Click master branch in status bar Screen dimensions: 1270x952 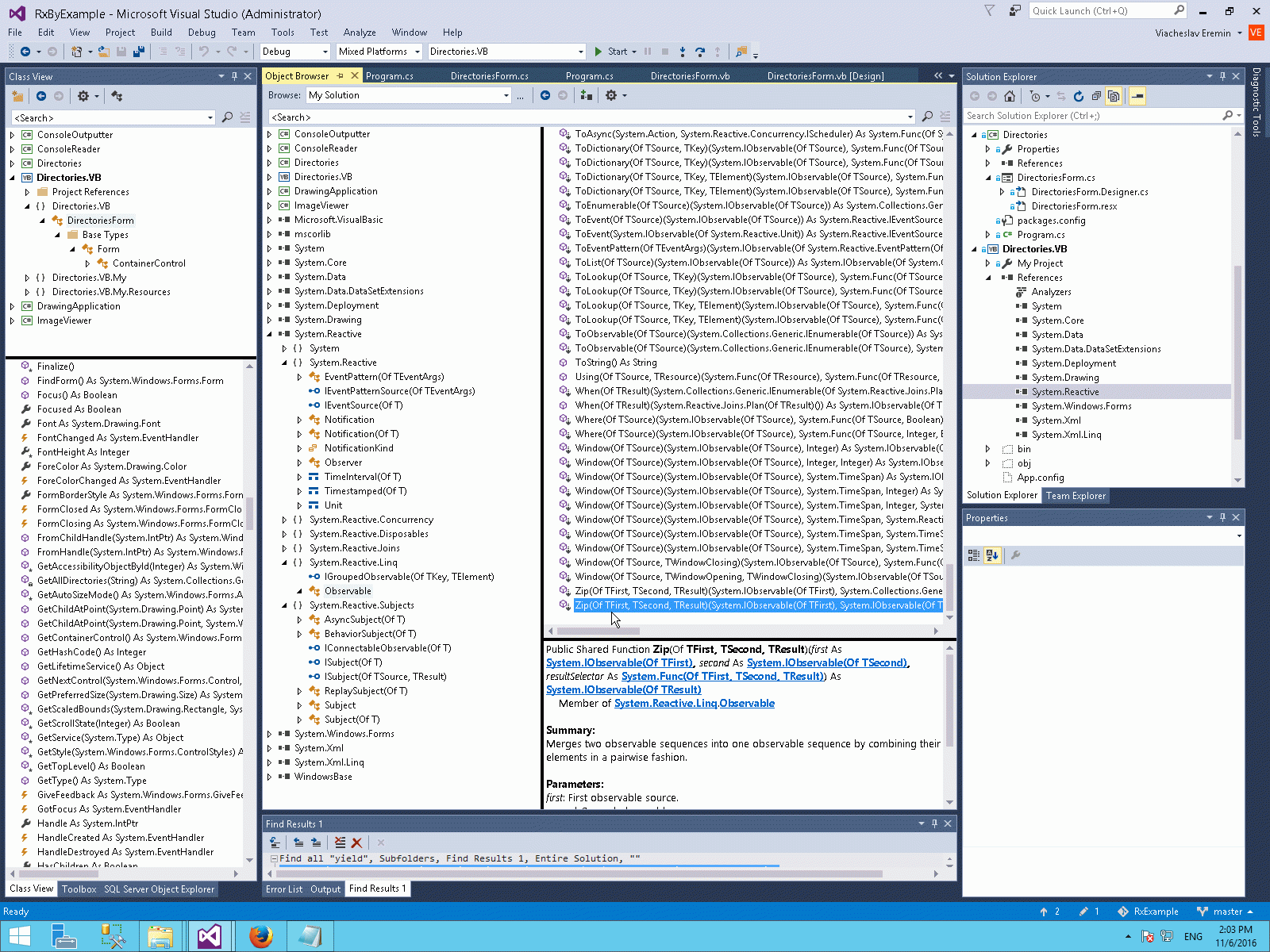(x=1226, y=912)
